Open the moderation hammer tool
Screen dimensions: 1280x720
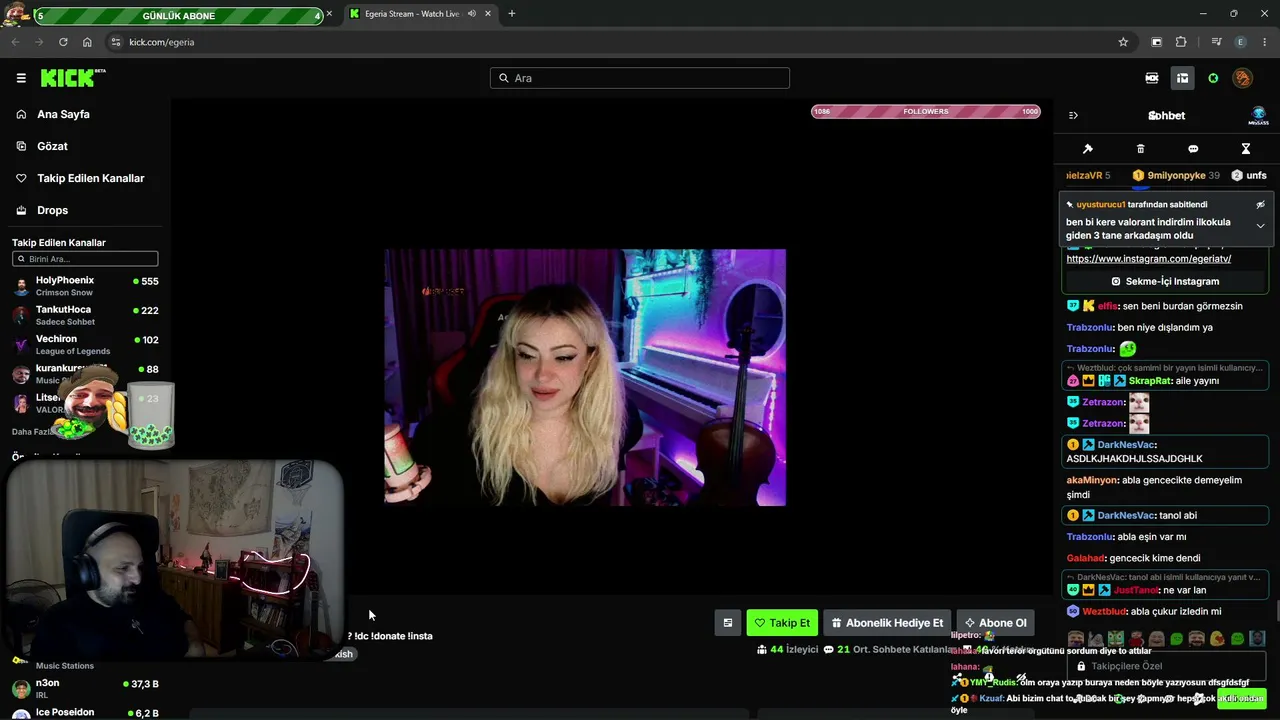click(x=1088, y=149)
